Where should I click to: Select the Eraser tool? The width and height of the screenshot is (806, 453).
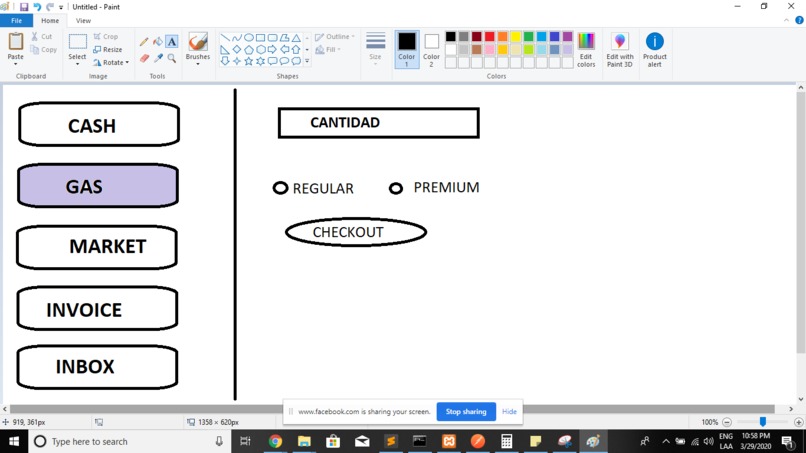pyautogui.click(x=144, y=59)
